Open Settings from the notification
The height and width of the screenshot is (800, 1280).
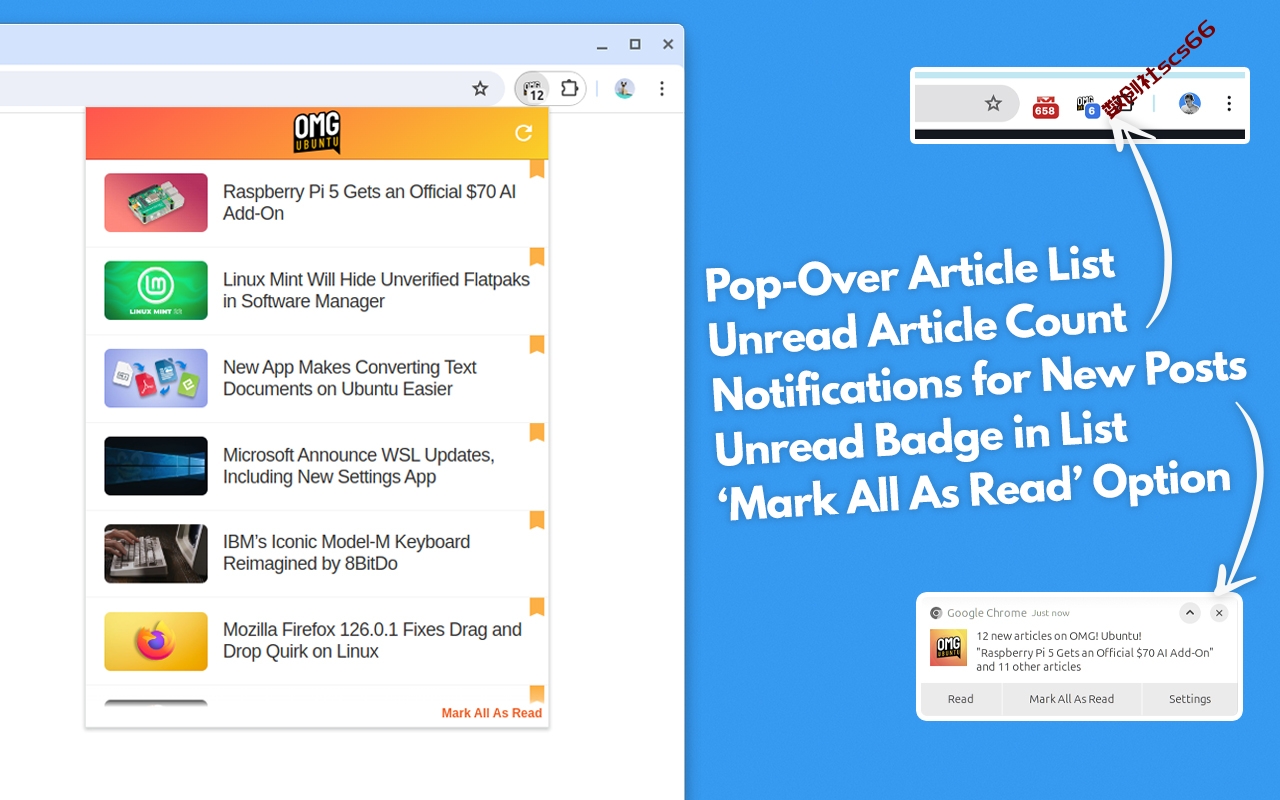point(1190,699)
